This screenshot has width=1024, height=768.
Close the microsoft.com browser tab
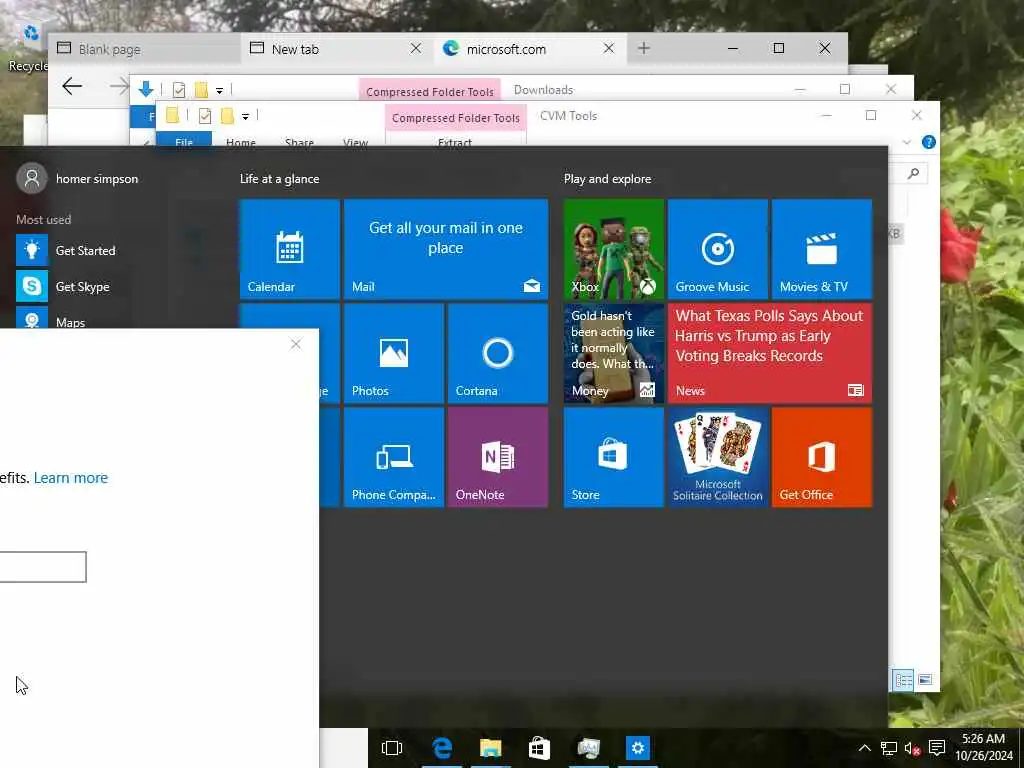point(609,48)
